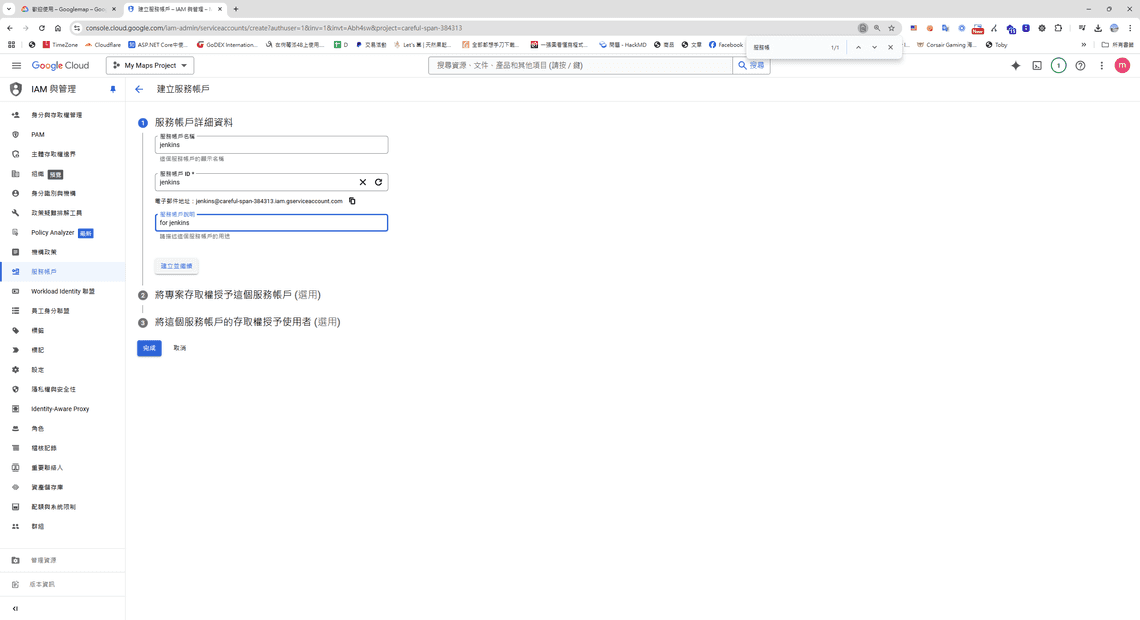Copy the jenkins service account email address
Image resolution: width=1140 pixels, height=620 pixels.
click(351, 200)
